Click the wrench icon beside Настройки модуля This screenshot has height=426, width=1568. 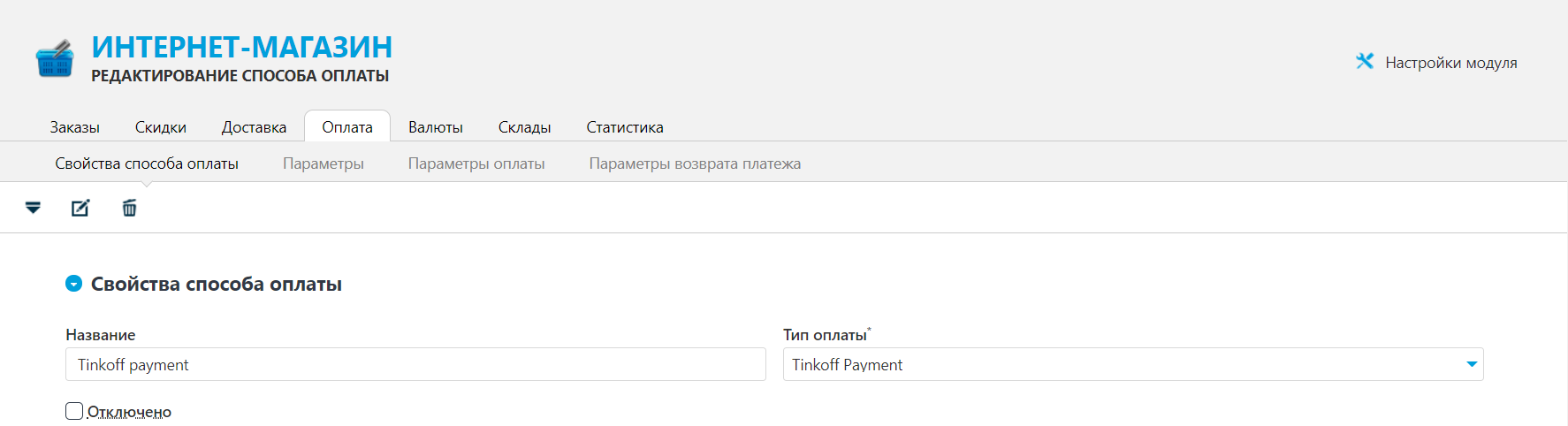coord(1365,61)
